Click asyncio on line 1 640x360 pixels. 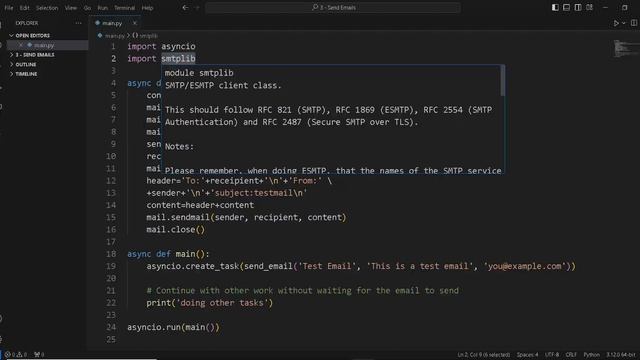coord(178,47)
